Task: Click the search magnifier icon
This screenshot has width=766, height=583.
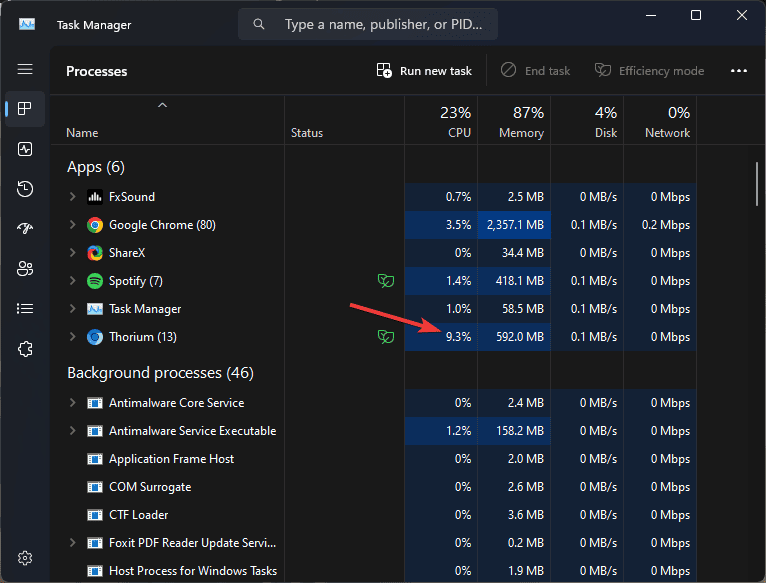Action: click(259, 24)
